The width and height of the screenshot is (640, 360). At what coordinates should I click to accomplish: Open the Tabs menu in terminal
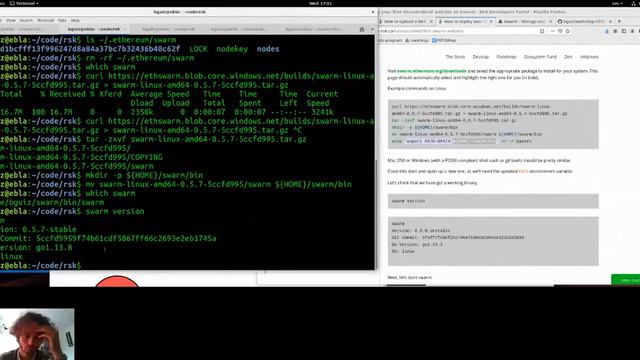click(62, 20)
